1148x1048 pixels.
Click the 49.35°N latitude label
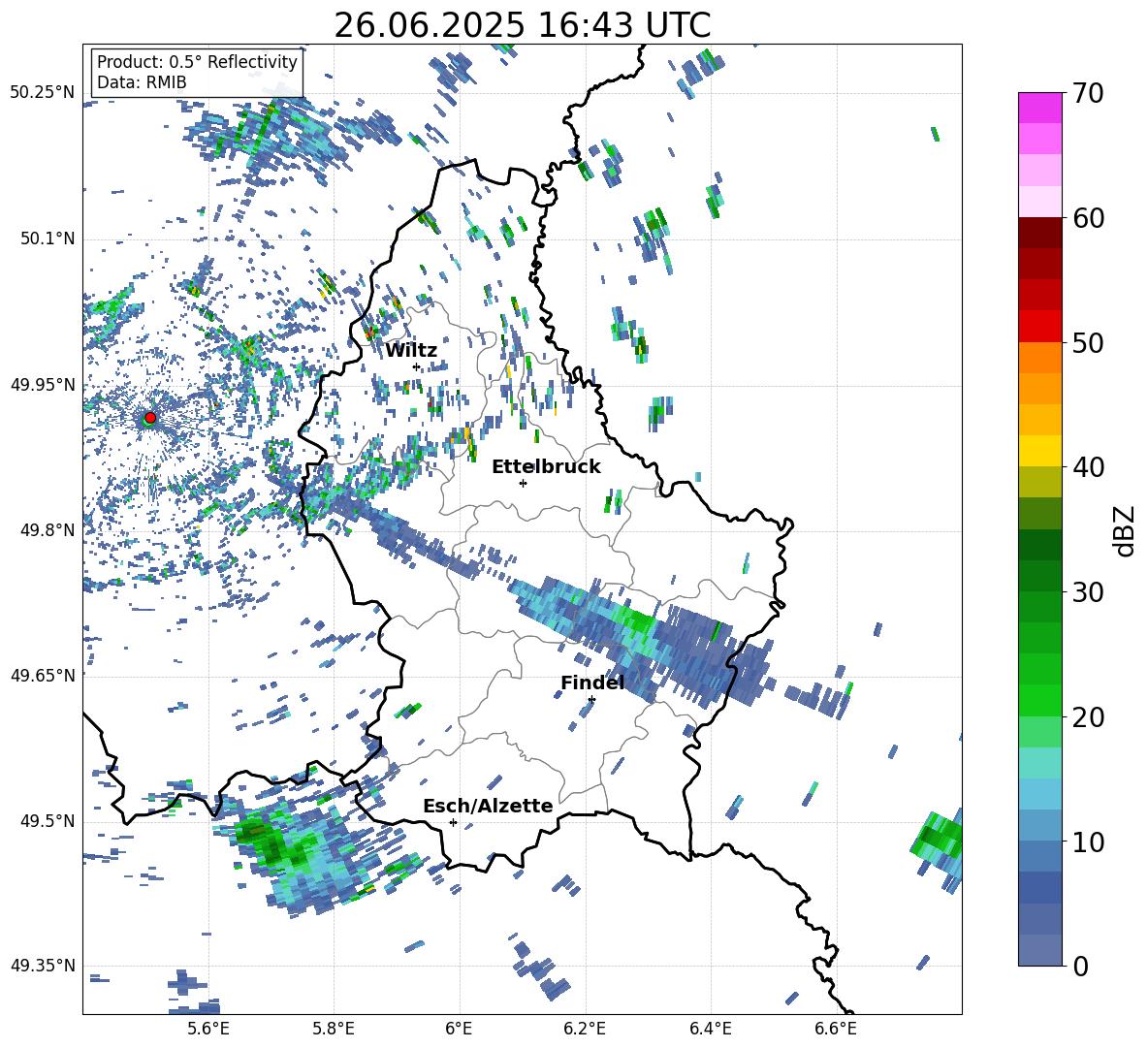43,966
